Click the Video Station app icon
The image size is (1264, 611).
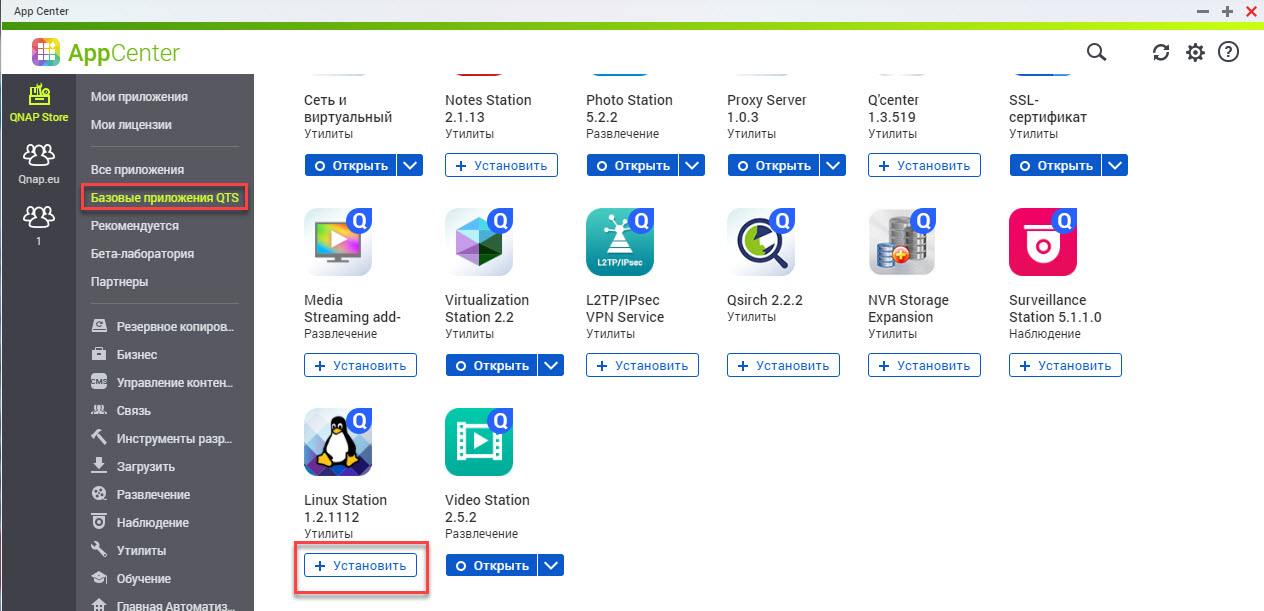tap(479, 442)
